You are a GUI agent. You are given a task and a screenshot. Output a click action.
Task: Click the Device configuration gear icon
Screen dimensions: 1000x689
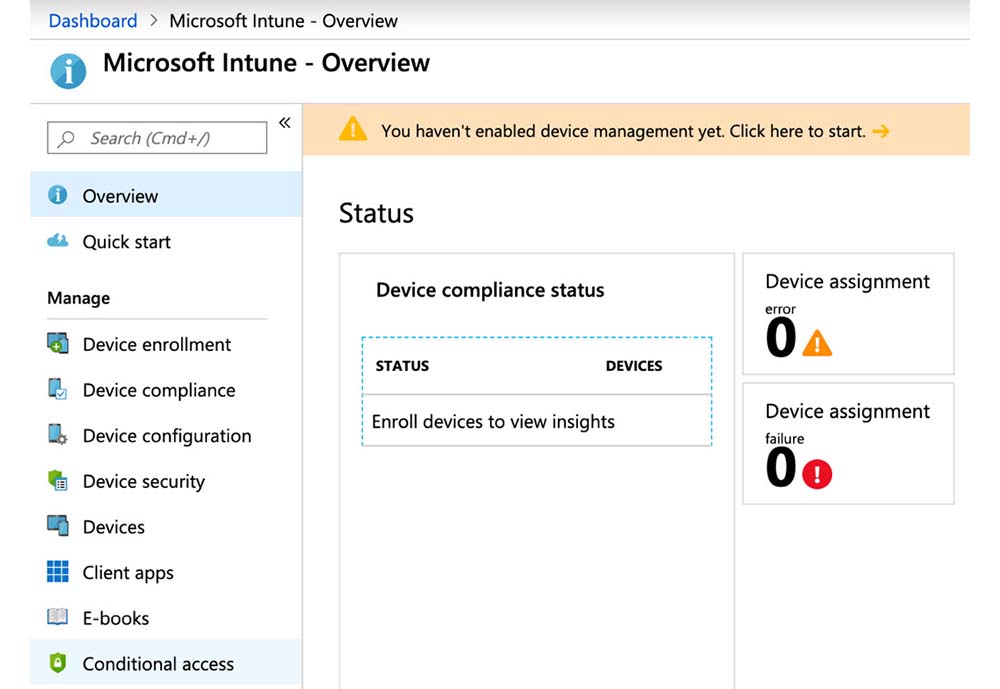coord(58,435)
